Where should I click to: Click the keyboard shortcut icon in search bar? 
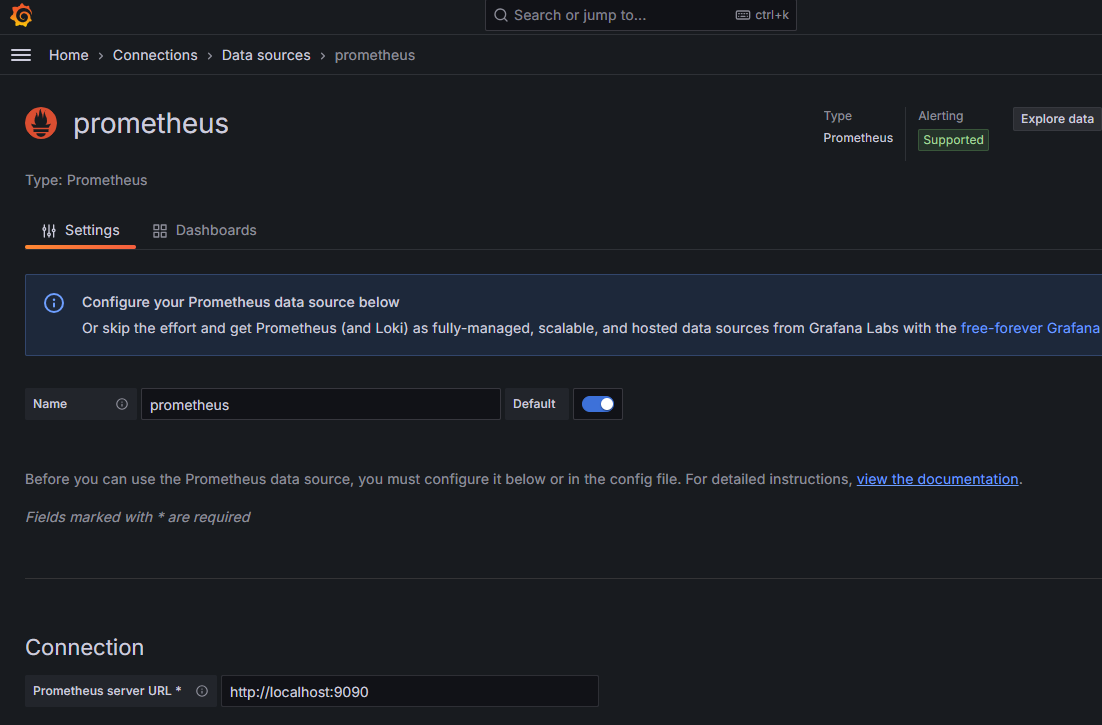coord(743,15)
